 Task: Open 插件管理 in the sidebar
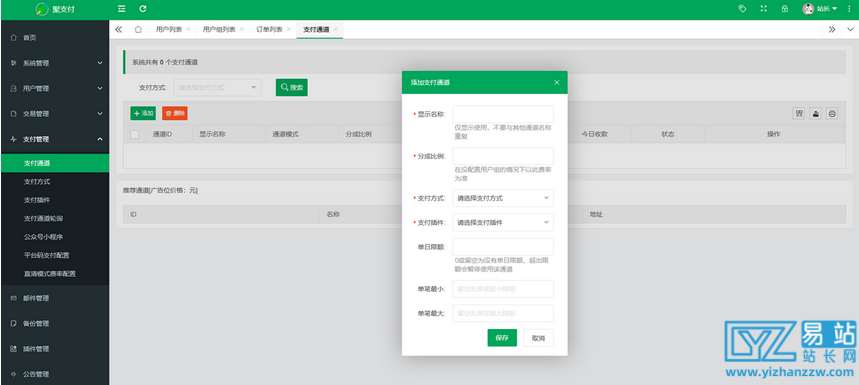(x=55, y=349)
